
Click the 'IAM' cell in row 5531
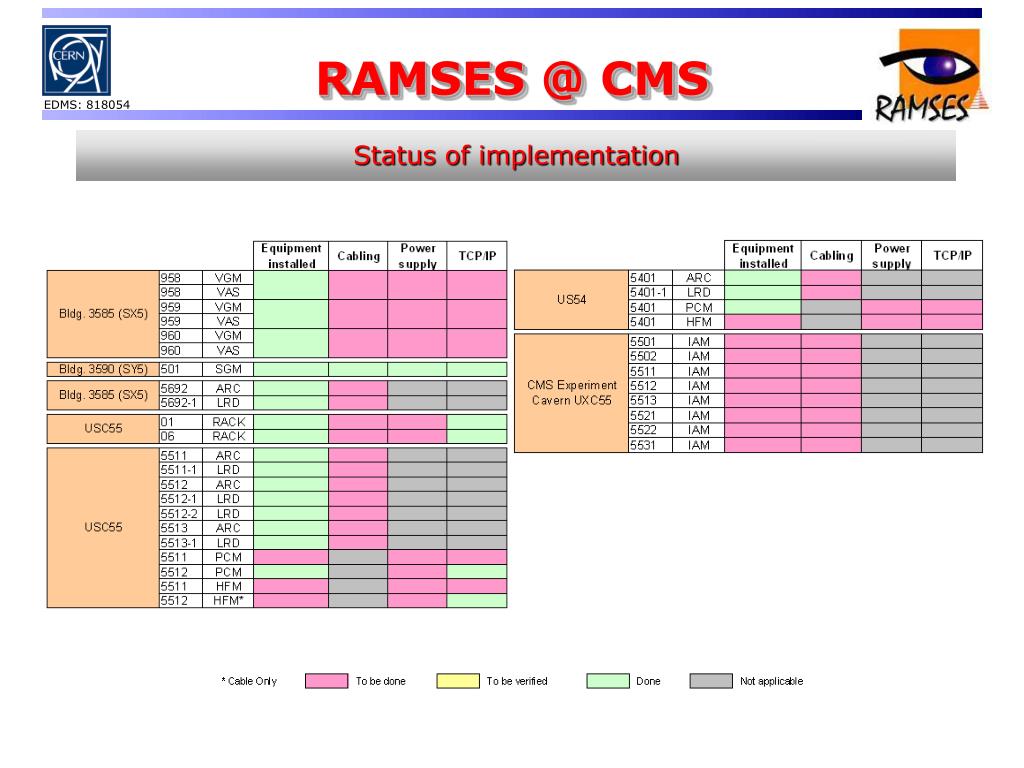(x=699, y=445)
